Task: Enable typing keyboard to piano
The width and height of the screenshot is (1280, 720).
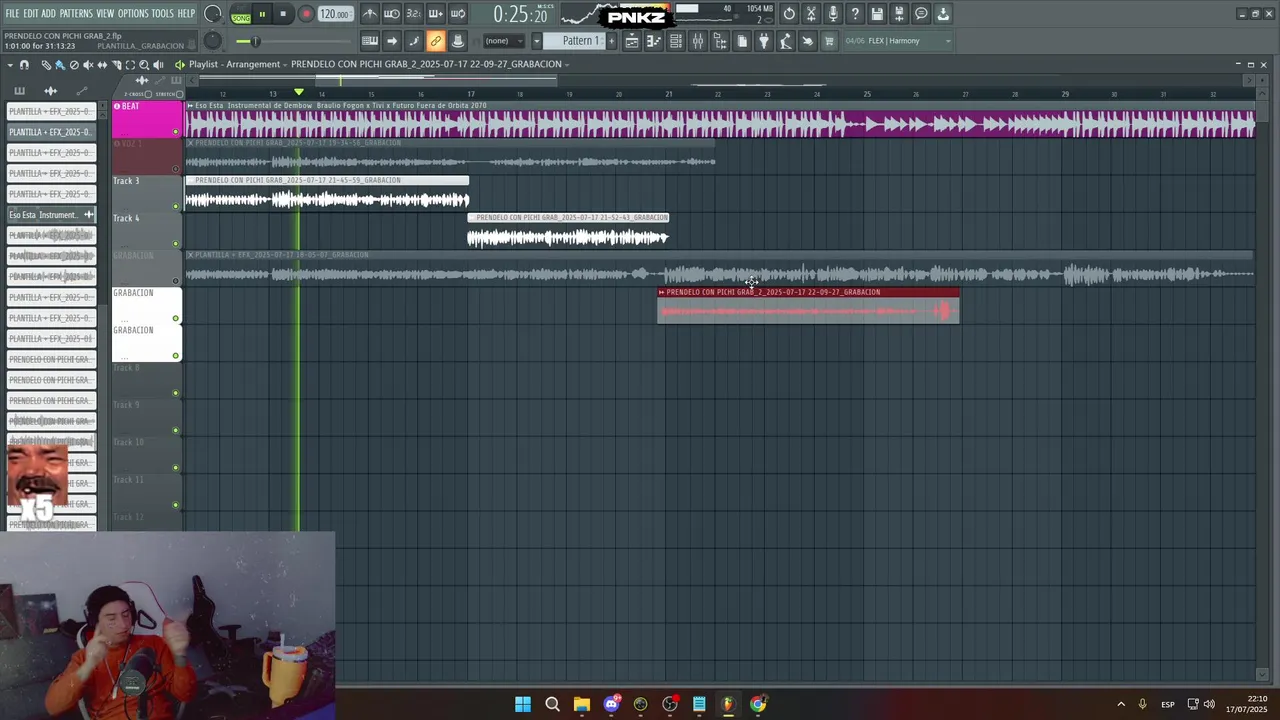Action: tap(370, 41)
